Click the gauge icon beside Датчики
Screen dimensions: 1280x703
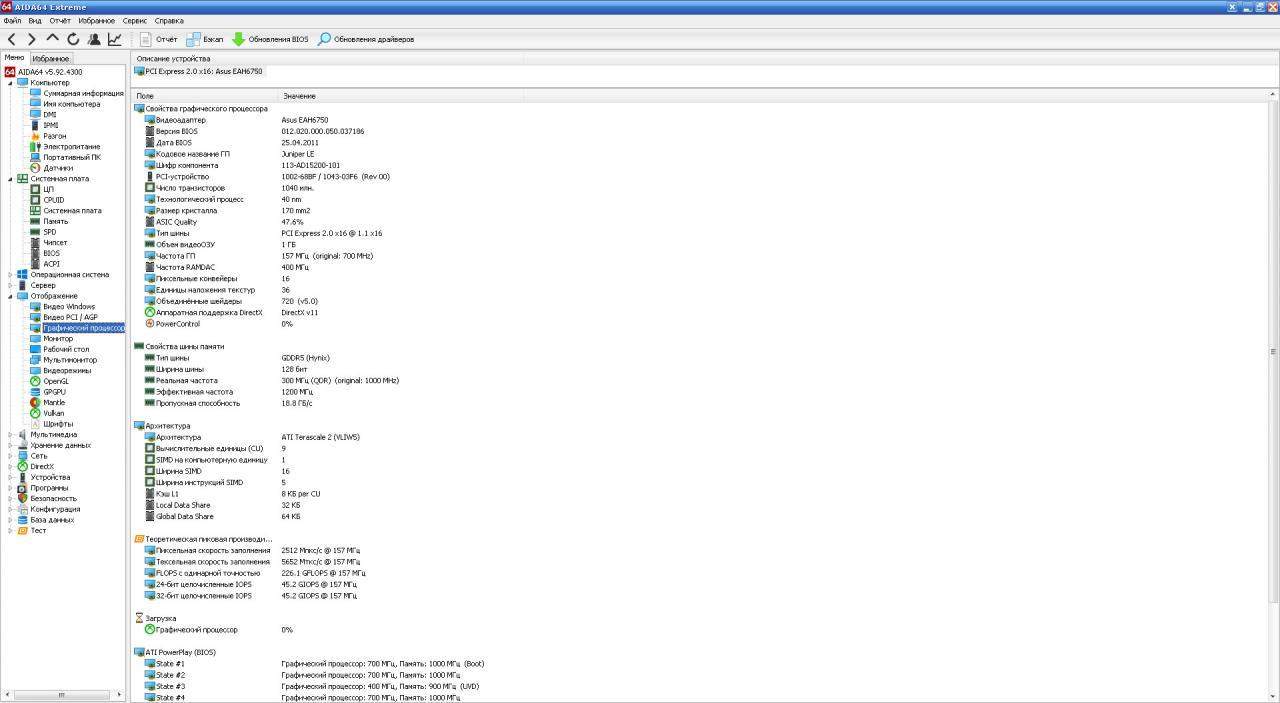(x=36, y=168)
